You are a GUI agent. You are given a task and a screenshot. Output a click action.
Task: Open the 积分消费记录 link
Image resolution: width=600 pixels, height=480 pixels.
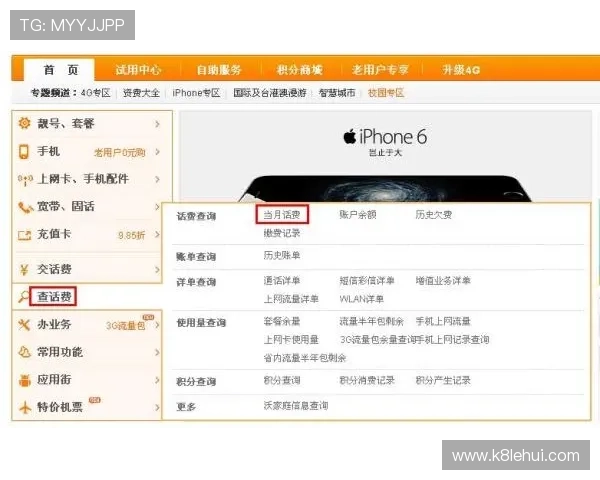[367, 380]
